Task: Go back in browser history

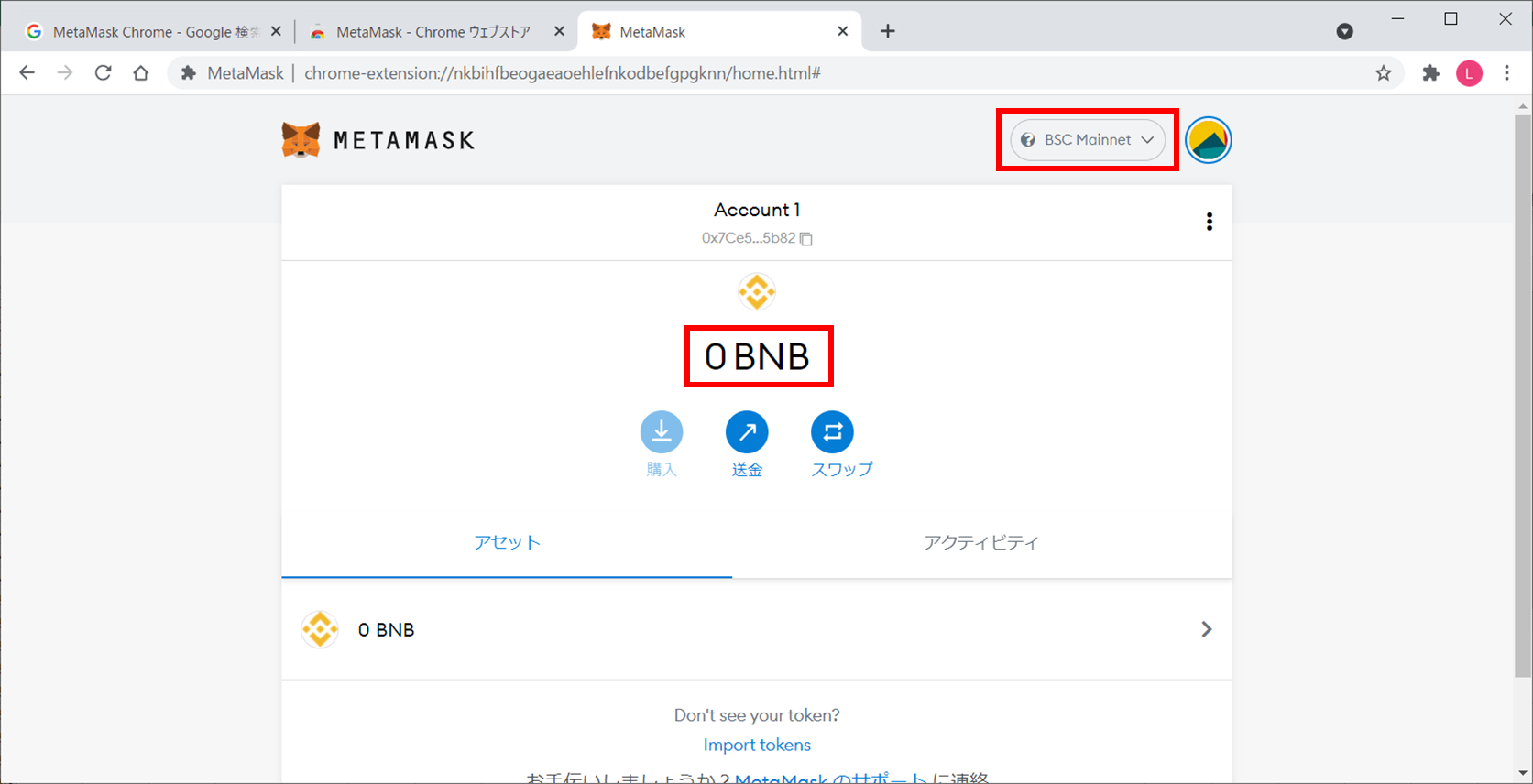Action: point(27,73)
